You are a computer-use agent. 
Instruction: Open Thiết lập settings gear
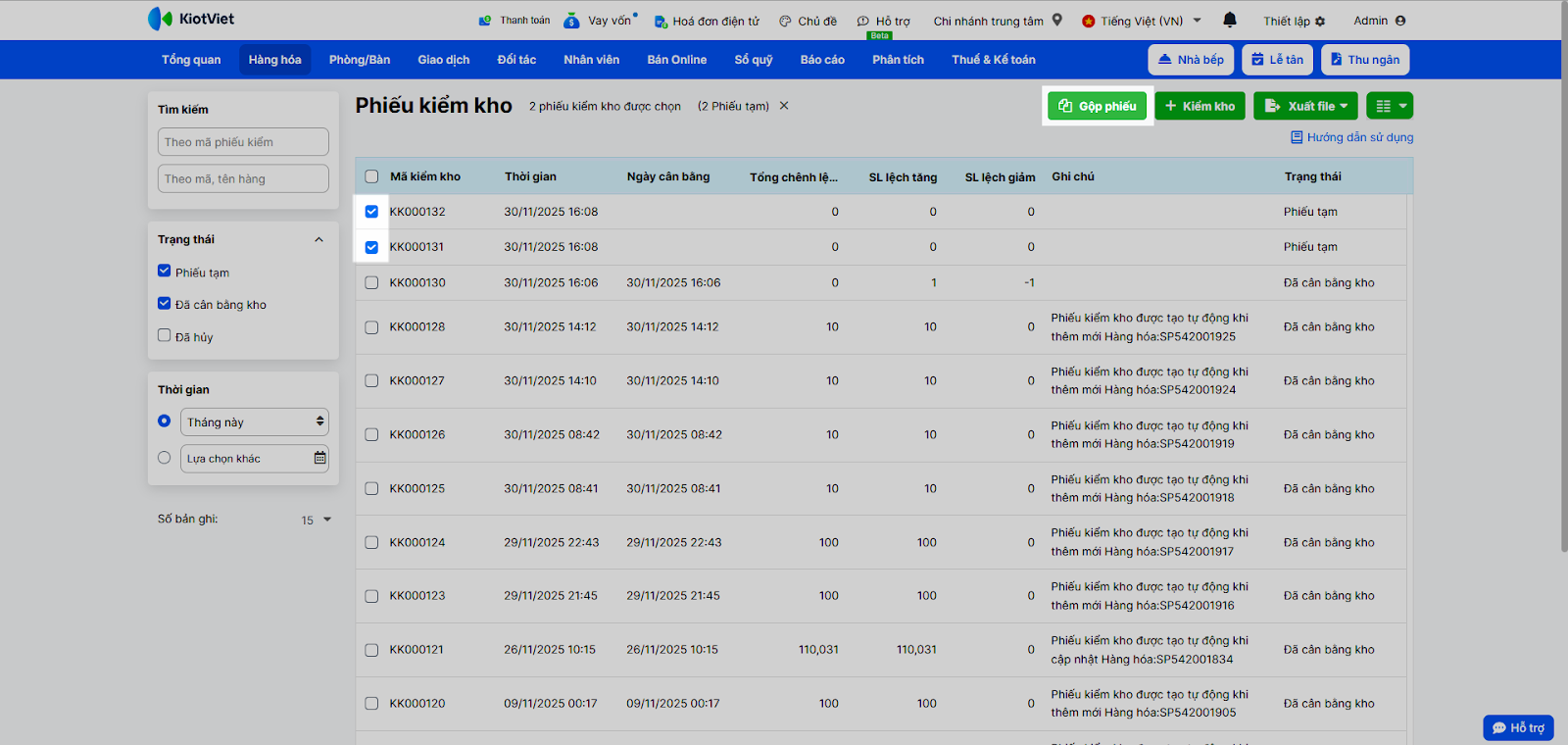[1320, 21]
